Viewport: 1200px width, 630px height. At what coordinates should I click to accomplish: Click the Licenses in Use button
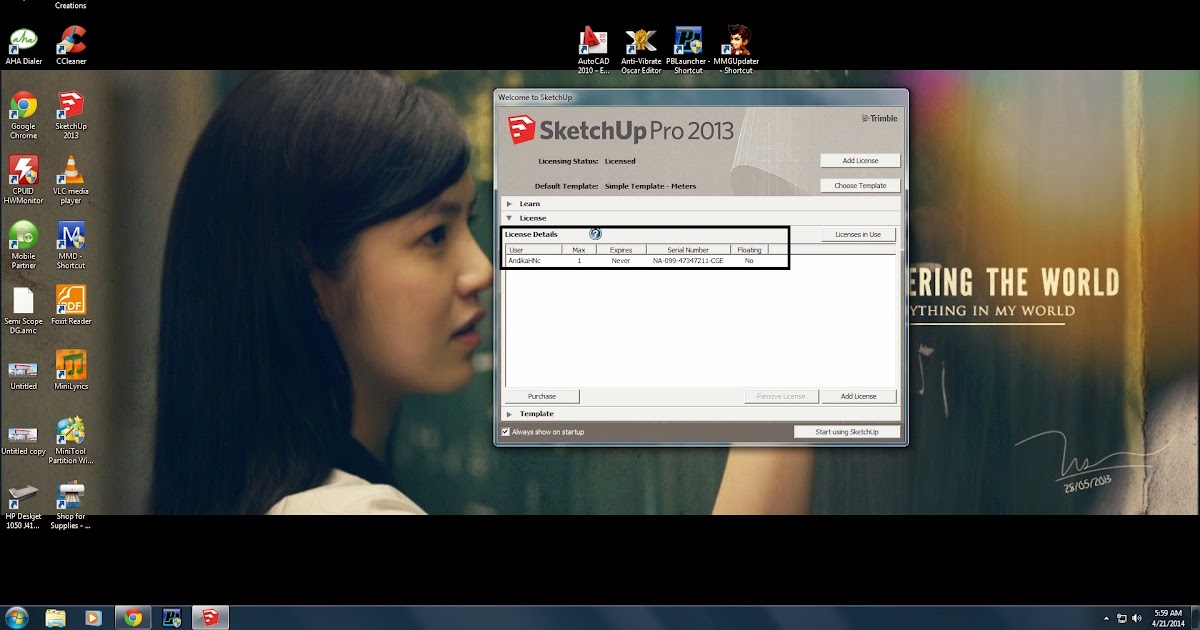tap(858, 234)
